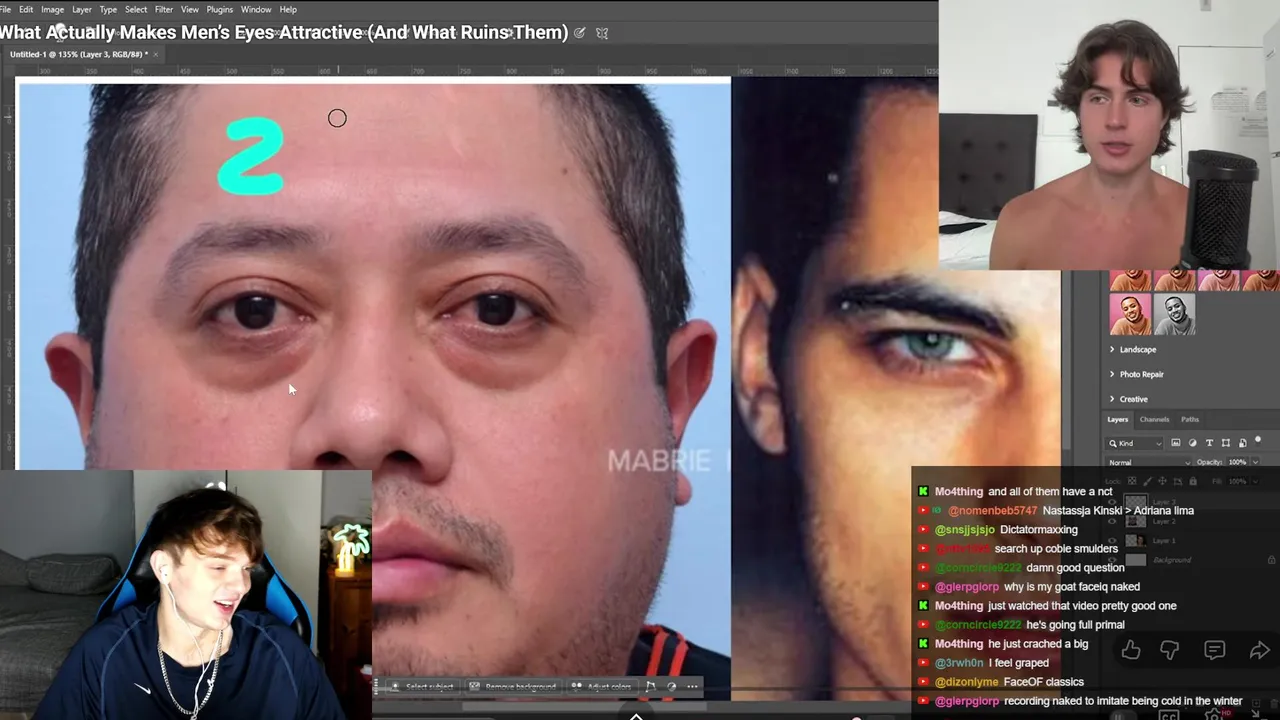Switch to the Channels tab
Screen dimensions: 1280x720
coord(1154,419)
